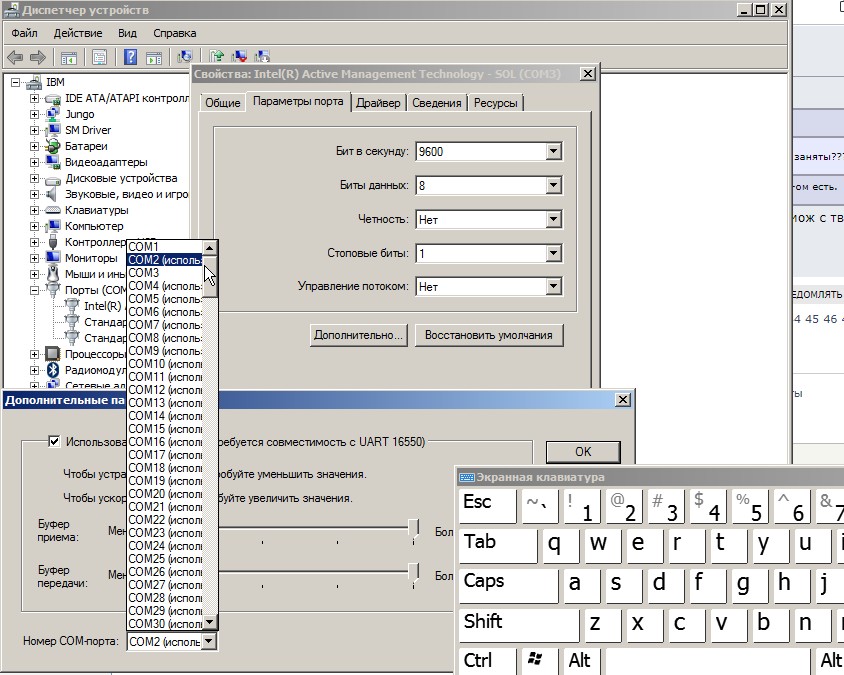
Task: Select the Батареи battery icon
Action: point(53,146)
